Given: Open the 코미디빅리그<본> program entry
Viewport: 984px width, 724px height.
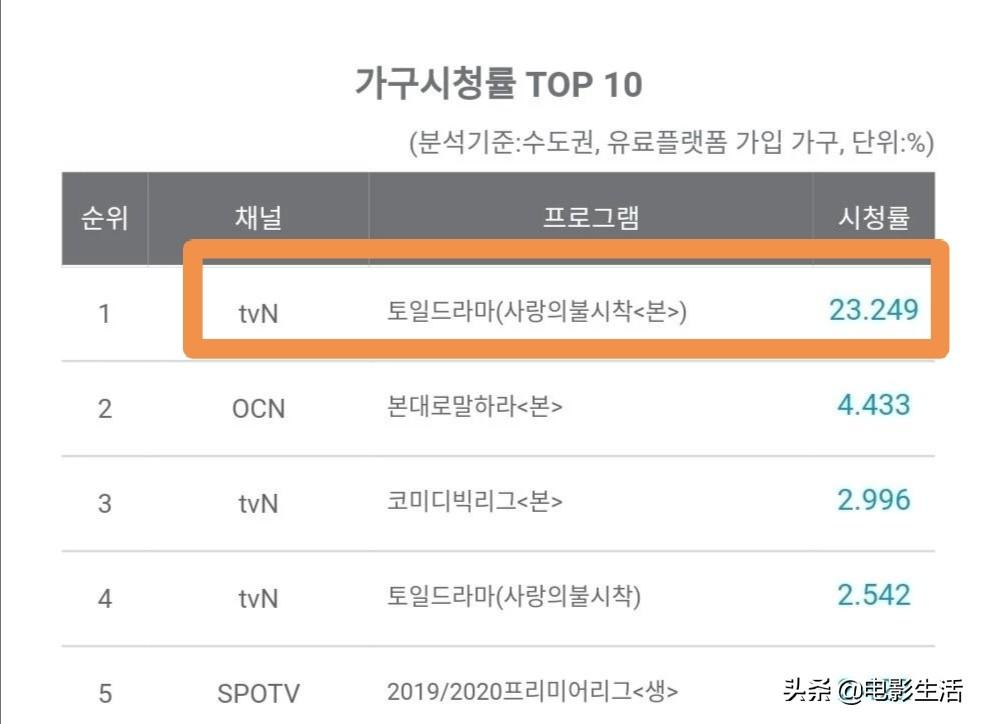Looking at the screenshot, I should (x=475, y=502).
